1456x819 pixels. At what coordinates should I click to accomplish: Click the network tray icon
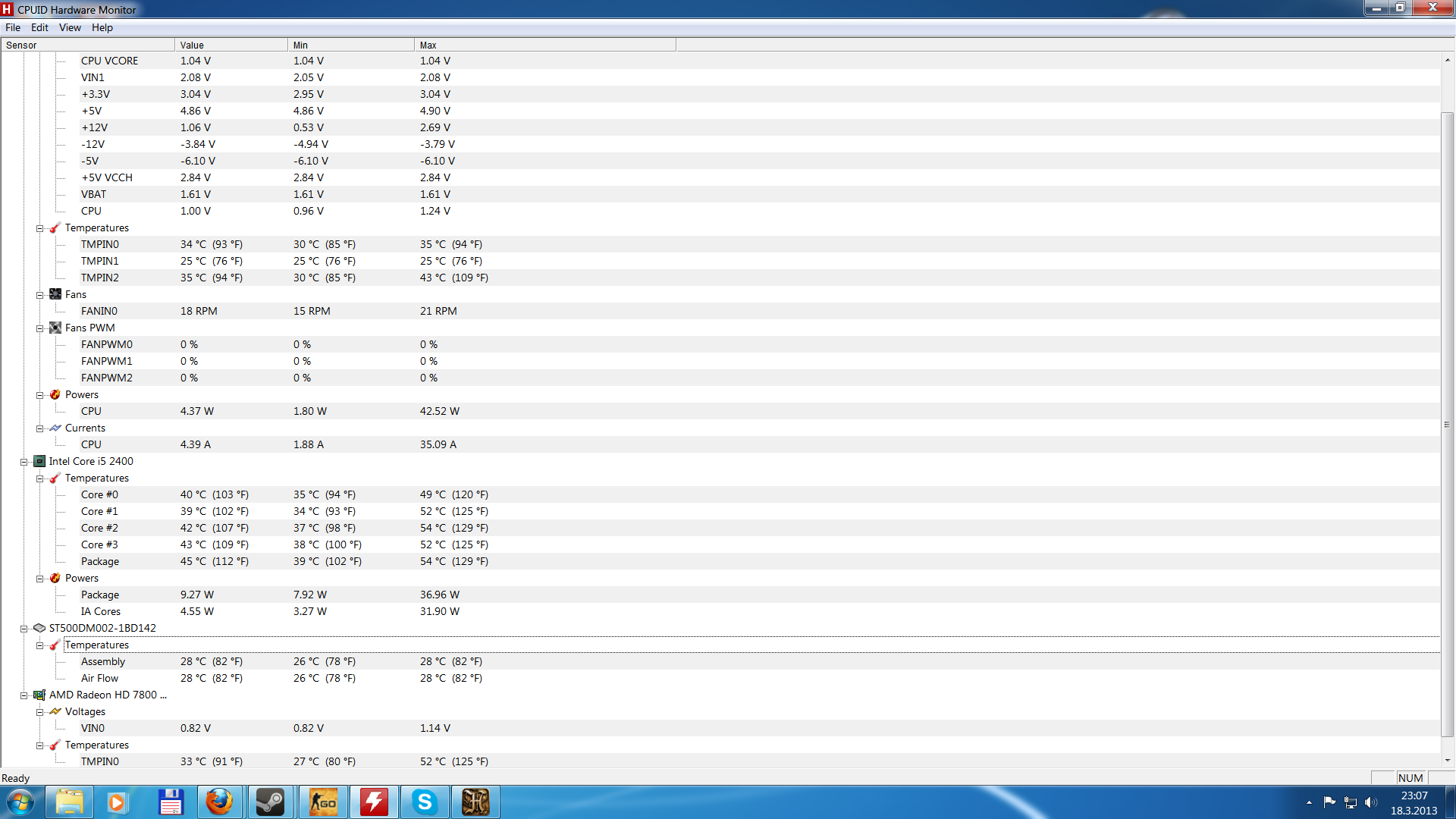pyautogui.click(x=1350, y=802)
